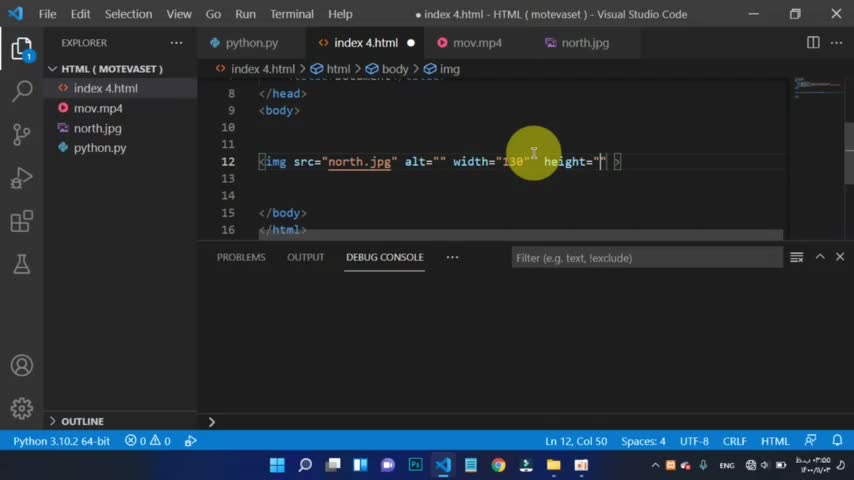Collapse the HTML (MOTEVASET) folder section
This screenshot has width=854, height=480.
coord(53,69)
